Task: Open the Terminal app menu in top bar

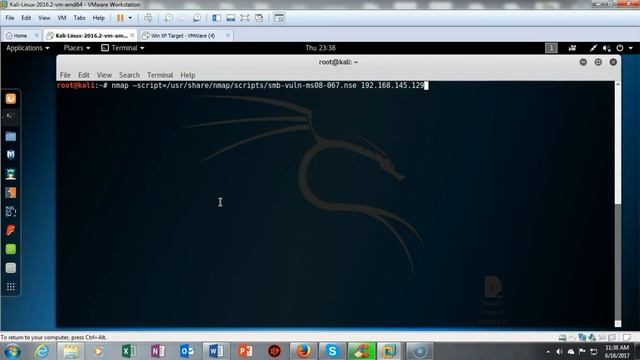Action: (x=123, y=48)
